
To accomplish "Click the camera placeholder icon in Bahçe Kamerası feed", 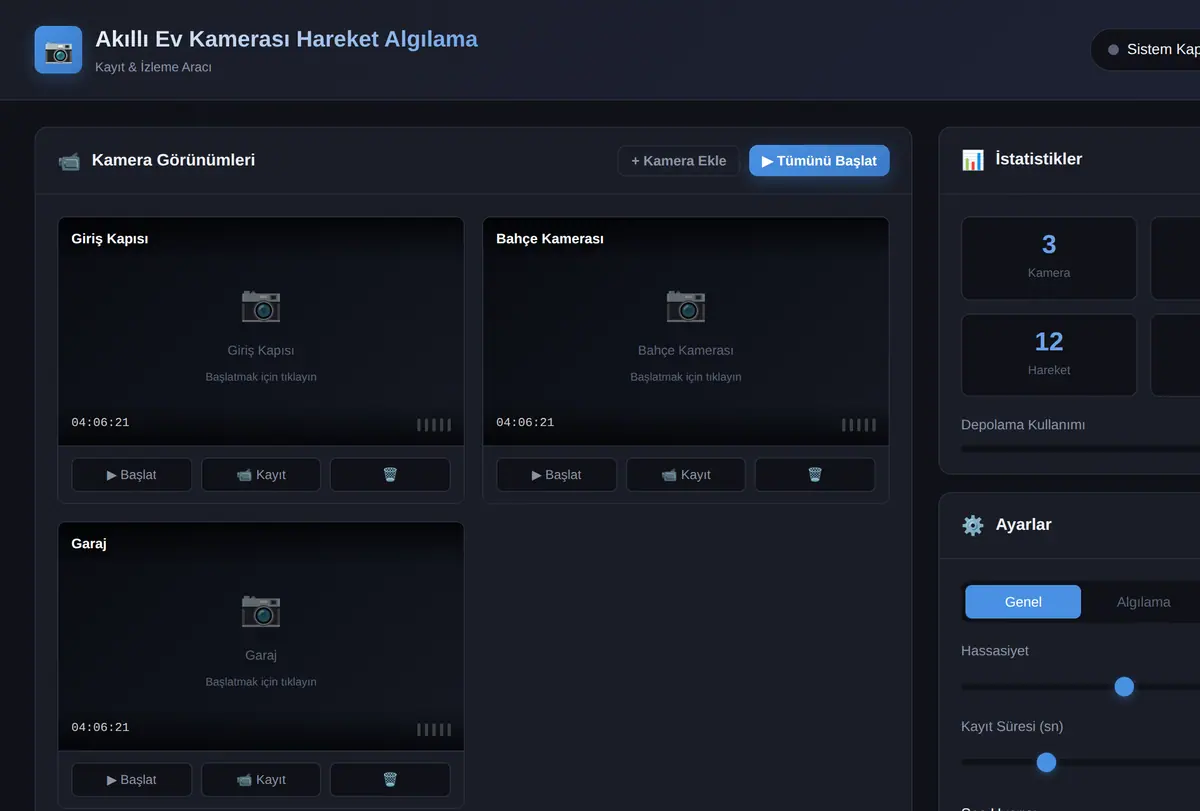I will (x=686, y=304).
